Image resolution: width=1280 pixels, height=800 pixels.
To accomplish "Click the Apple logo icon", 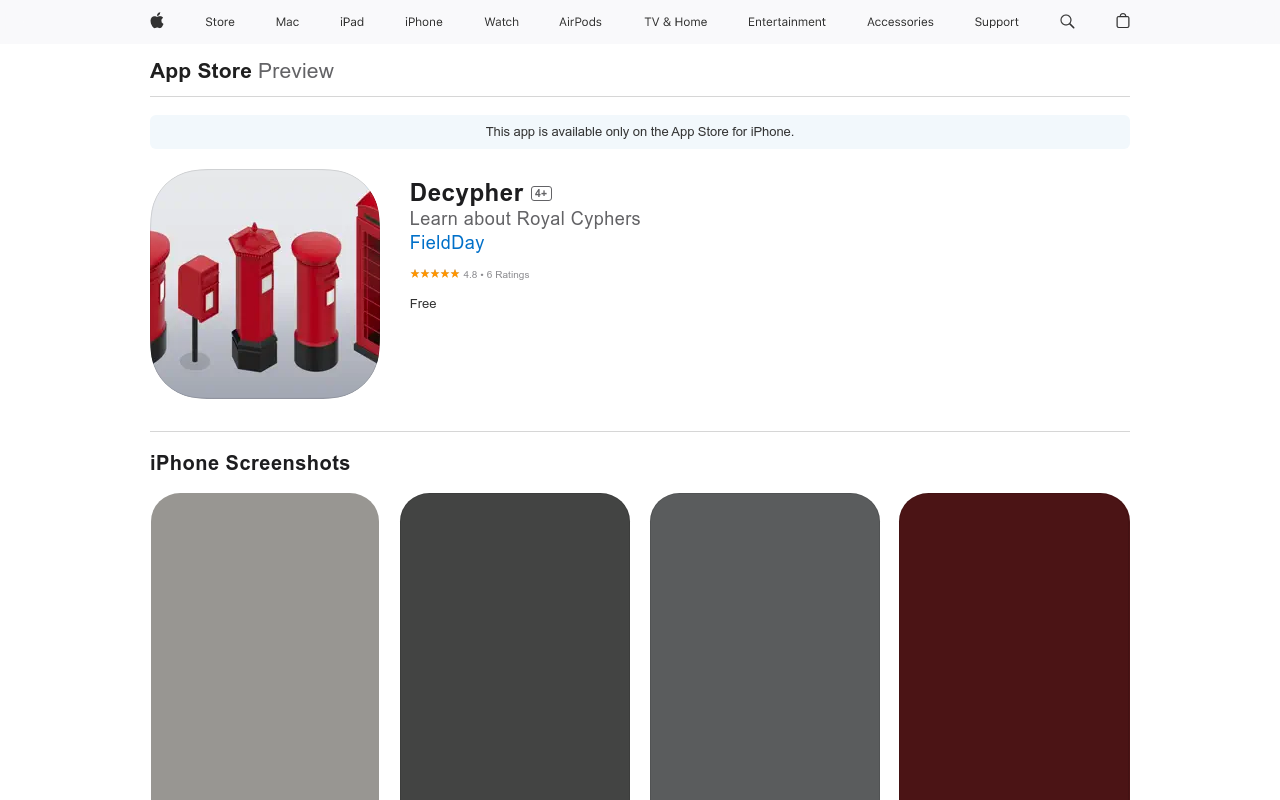I will click(157, 21).
